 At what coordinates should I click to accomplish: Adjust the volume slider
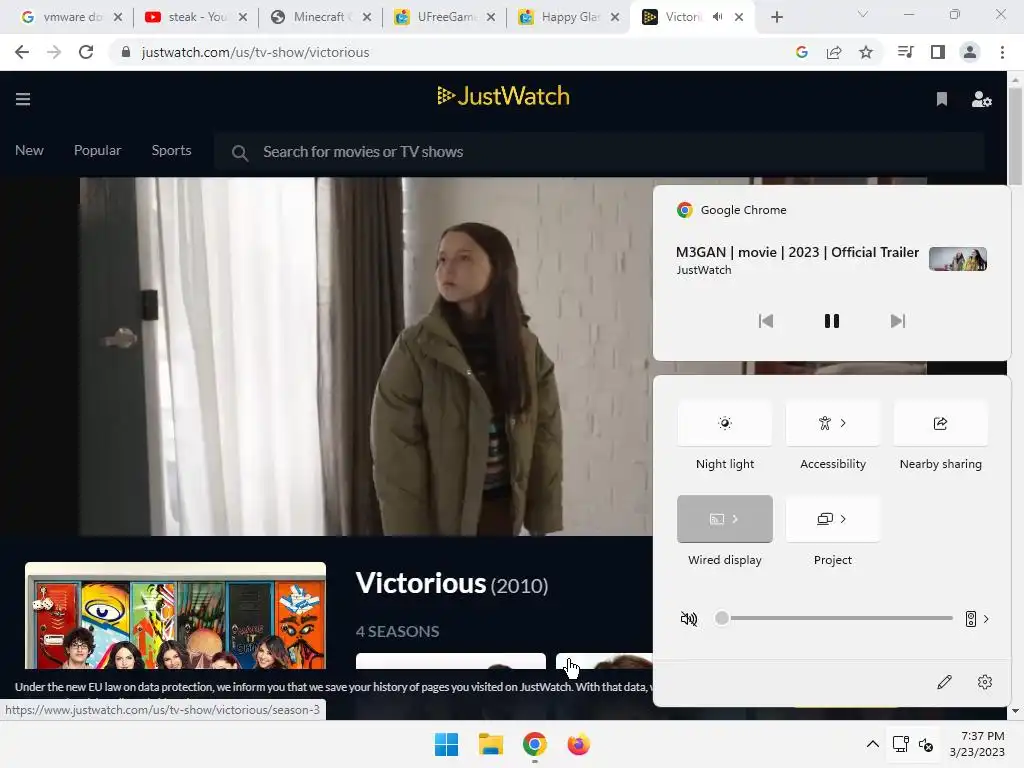coord(834,618)
